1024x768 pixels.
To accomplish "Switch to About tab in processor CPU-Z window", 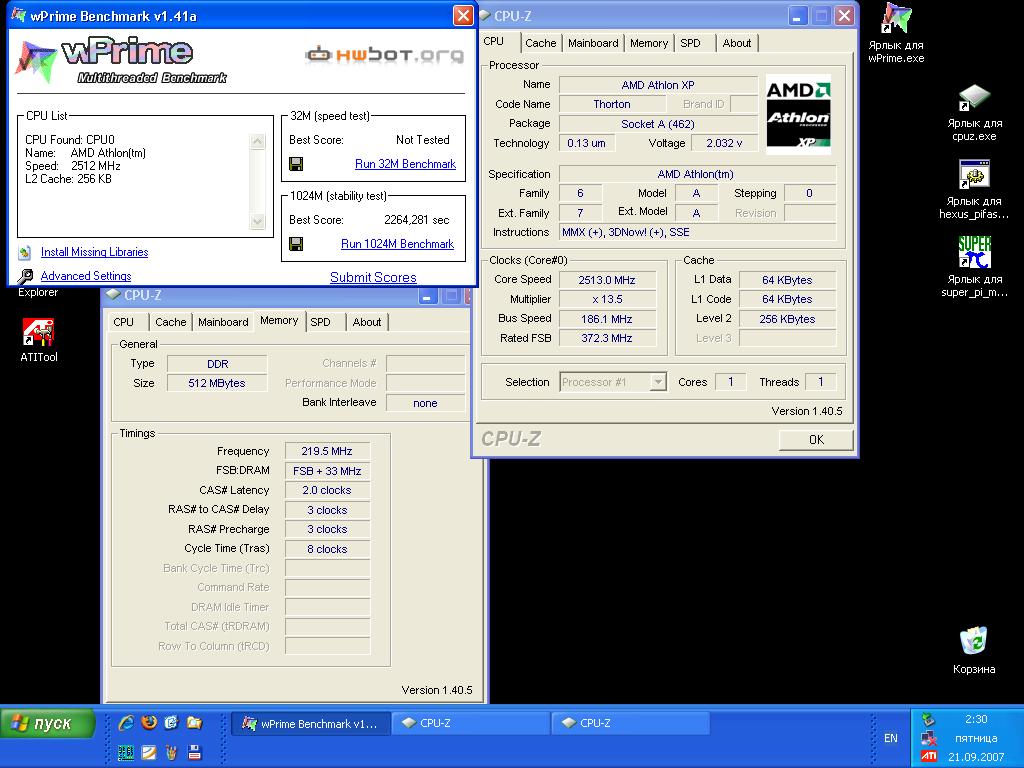I will coord(737,43).
